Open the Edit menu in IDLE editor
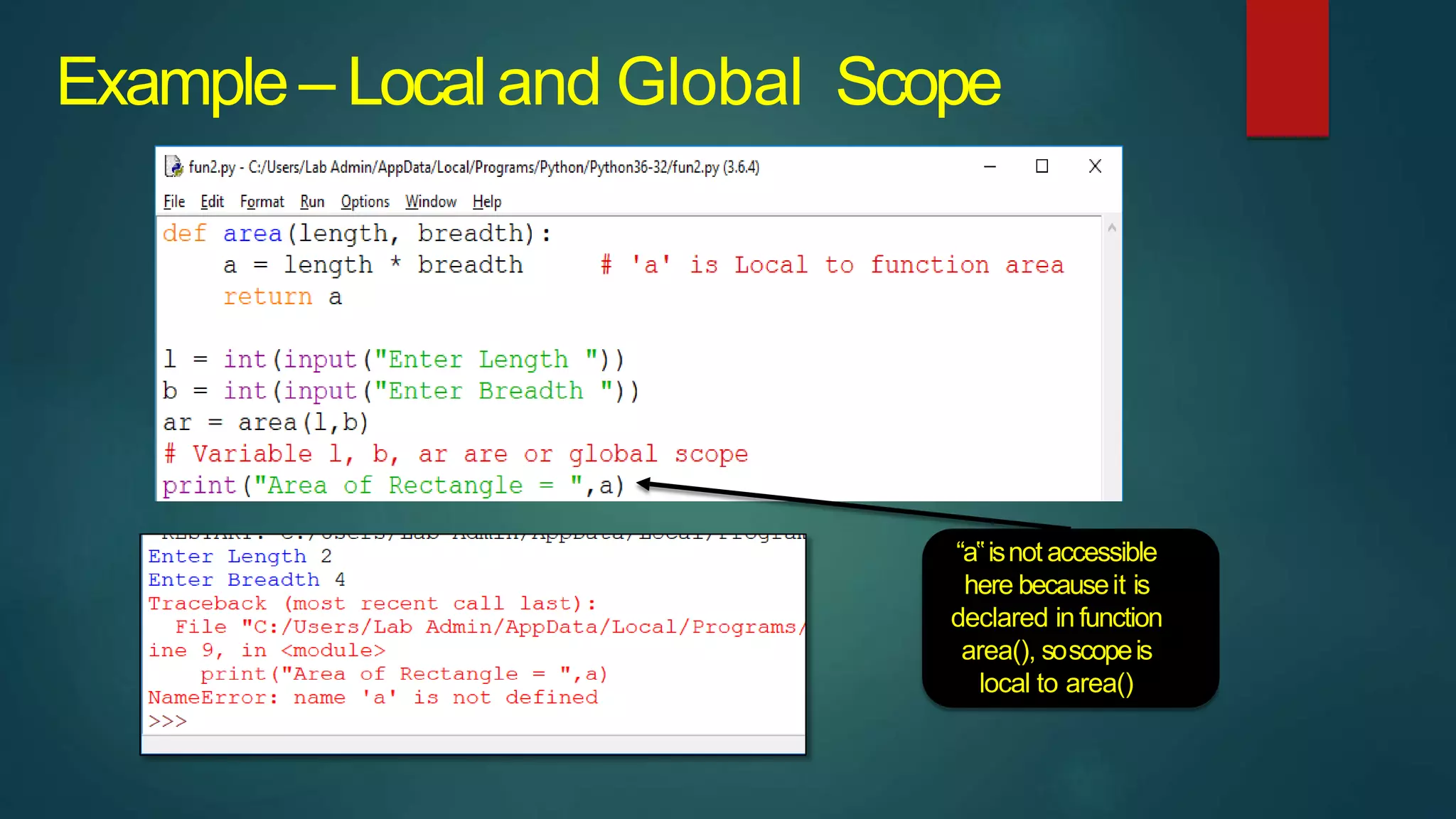This screenshot has width=1456, height=819. pyautogui.click(x=212, y=202)
